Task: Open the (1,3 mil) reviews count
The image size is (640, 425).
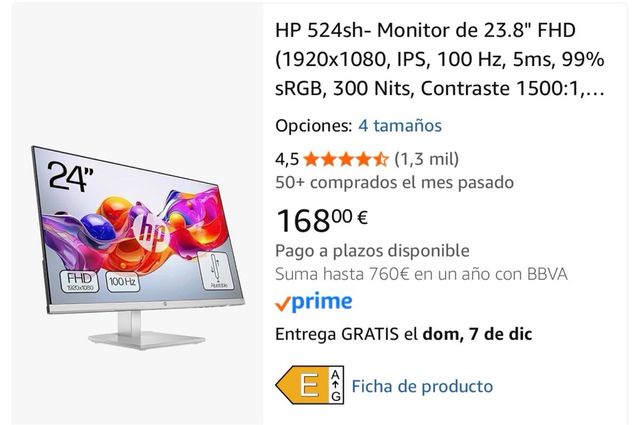Action: point(427,159)
